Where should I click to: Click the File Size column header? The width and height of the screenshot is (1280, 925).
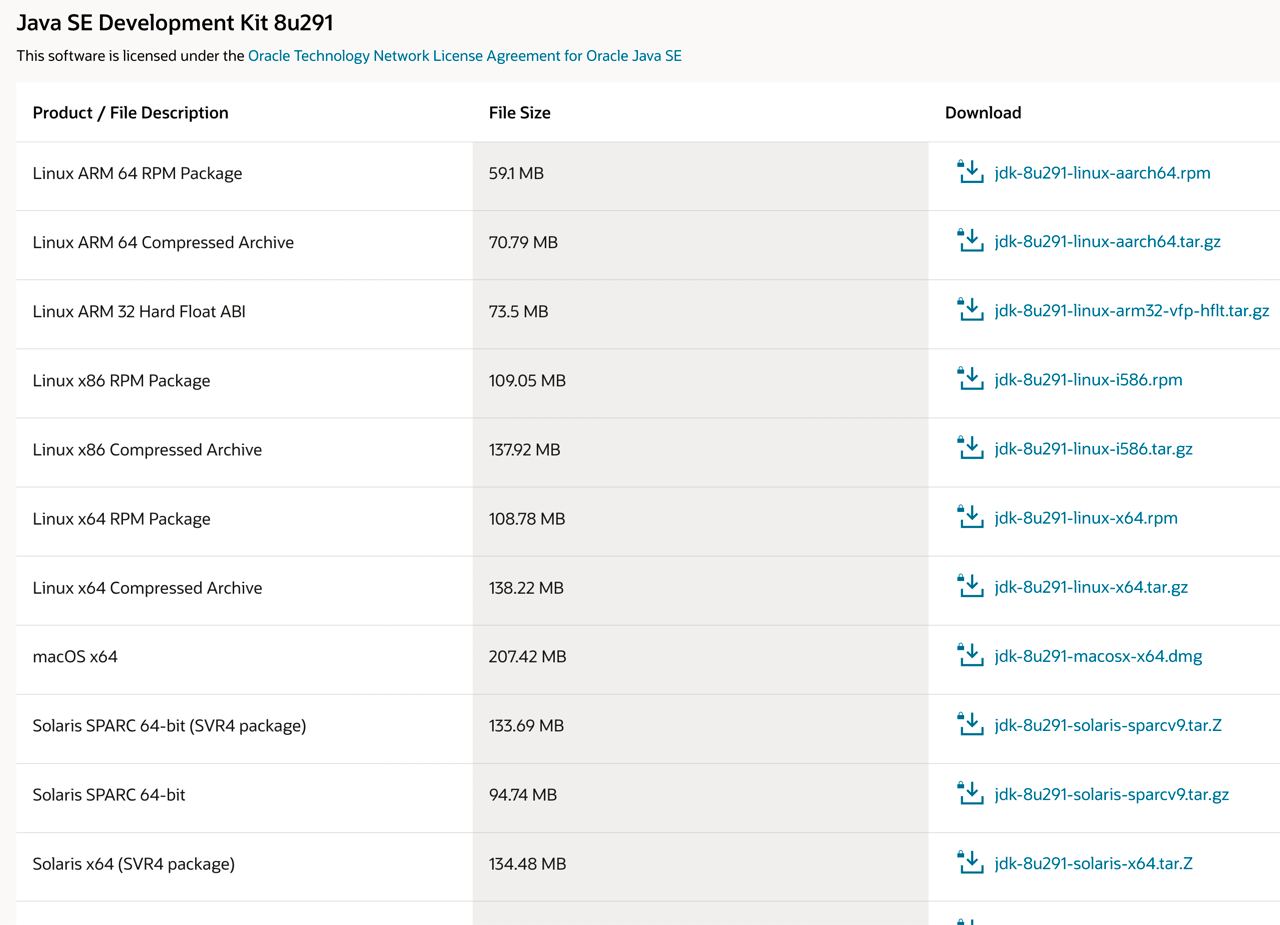[x=520, y=113]
